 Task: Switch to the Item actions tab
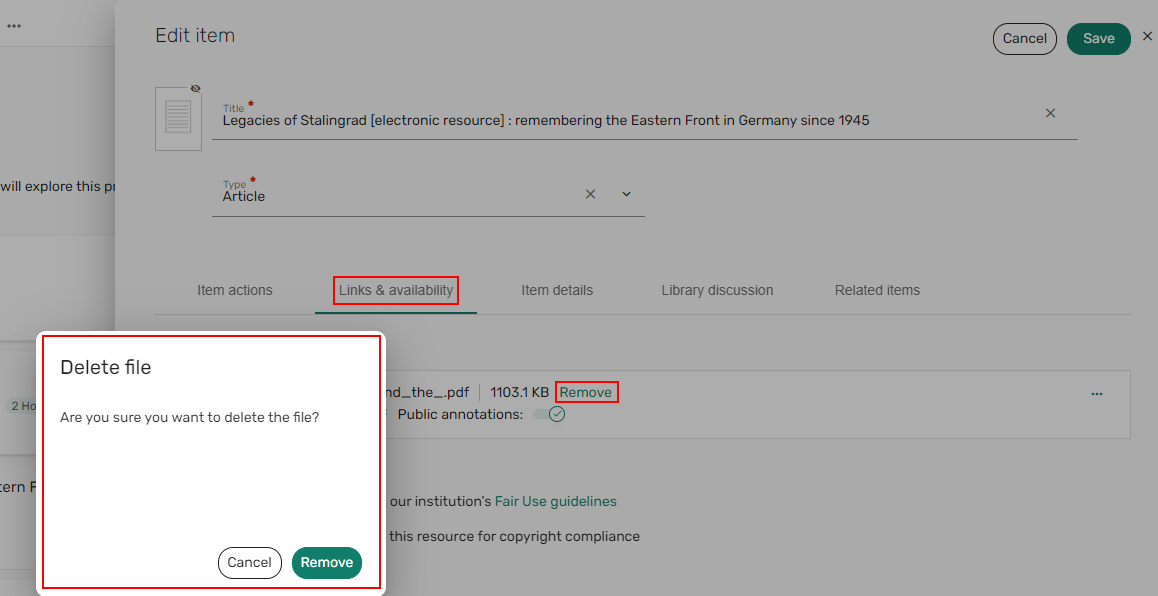click(235, 291)
